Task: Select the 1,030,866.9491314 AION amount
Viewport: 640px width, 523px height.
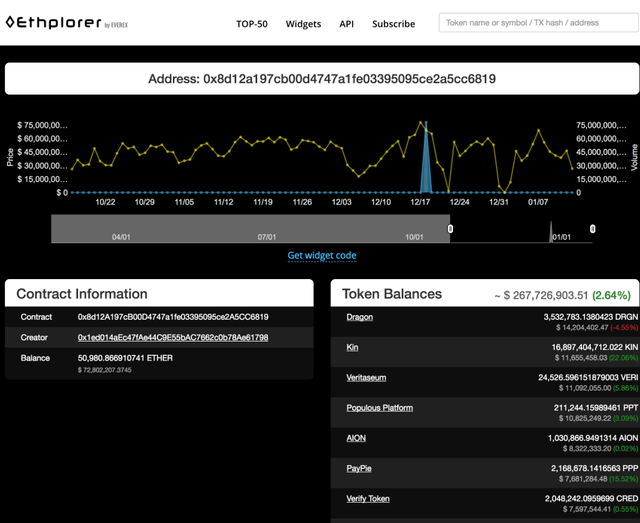Action: pos(593,438)
